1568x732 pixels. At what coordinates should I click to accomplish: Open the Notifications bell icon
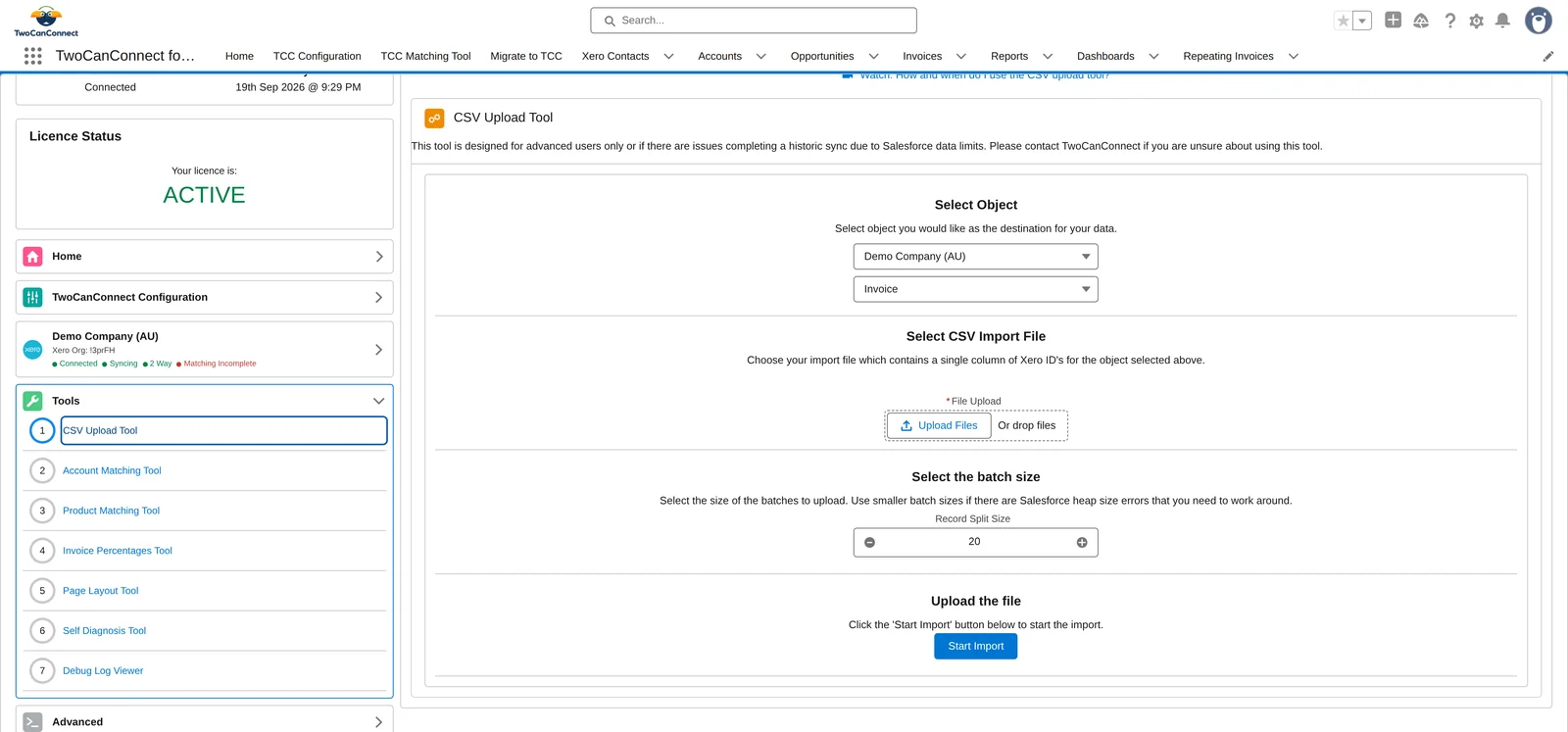pyautogui.click(x=1502, y=21)
